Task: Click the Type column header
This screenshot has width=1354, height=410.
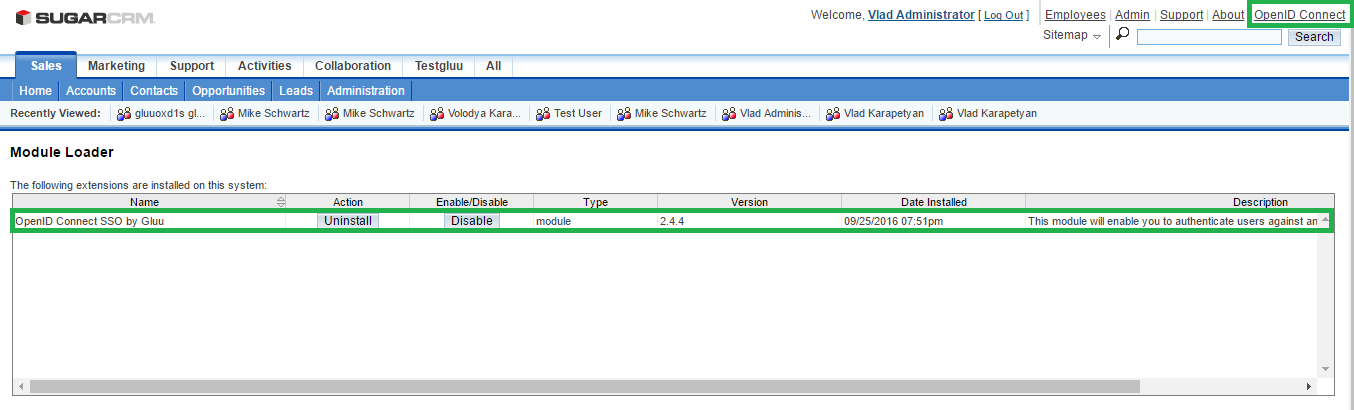Action: 595,202
